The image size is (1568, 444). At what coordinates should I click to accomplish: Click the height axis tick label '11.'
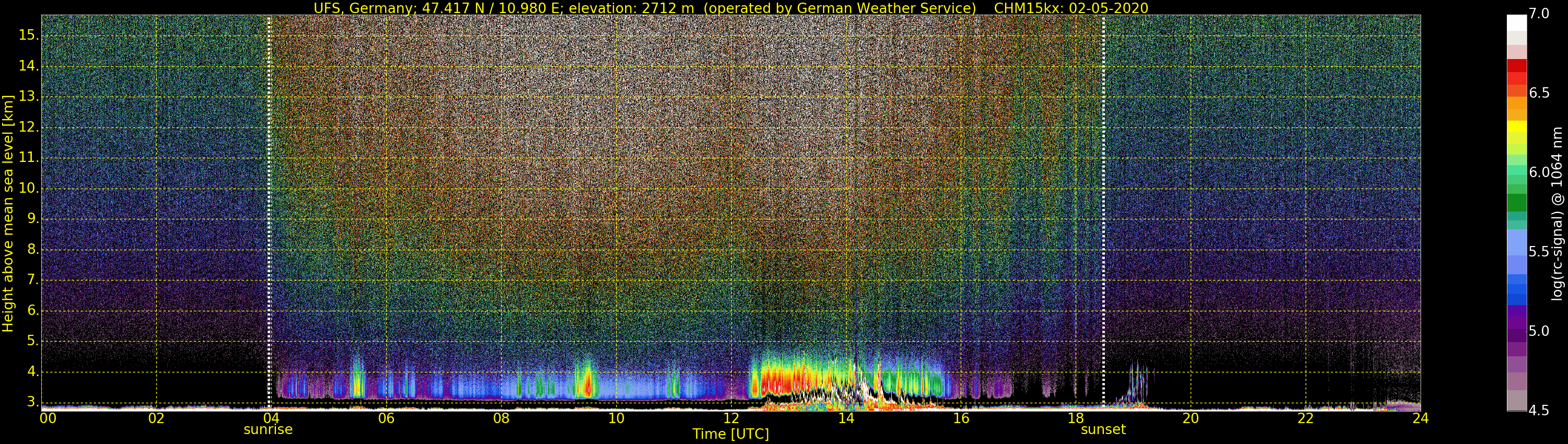[29, 158]
